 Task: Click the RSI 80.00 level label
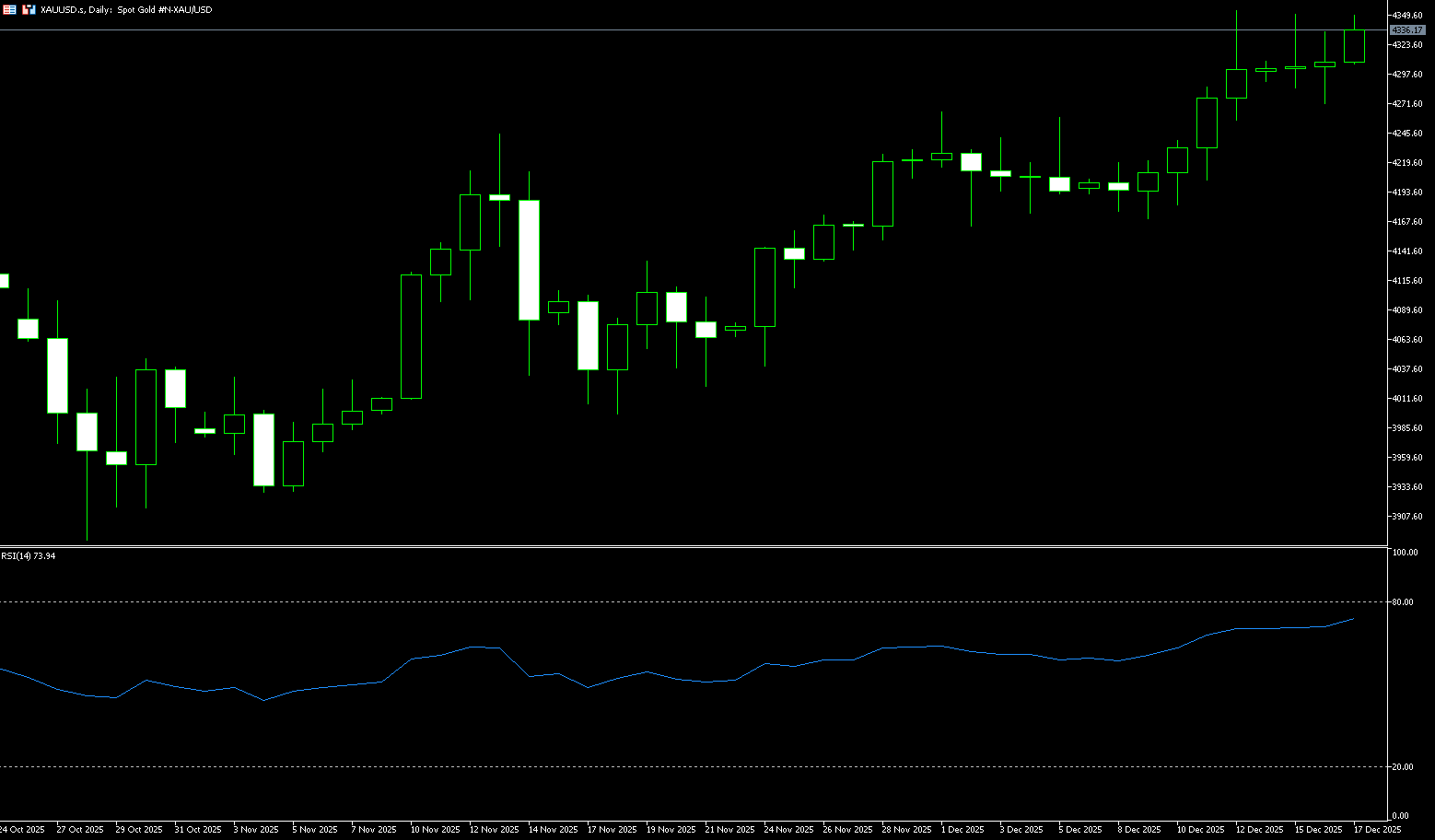coord(1403,602)
